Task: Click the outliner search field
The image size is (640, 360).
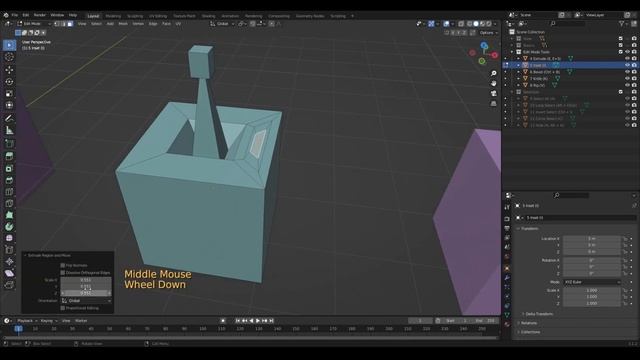Action: click(x=567, y=24)
